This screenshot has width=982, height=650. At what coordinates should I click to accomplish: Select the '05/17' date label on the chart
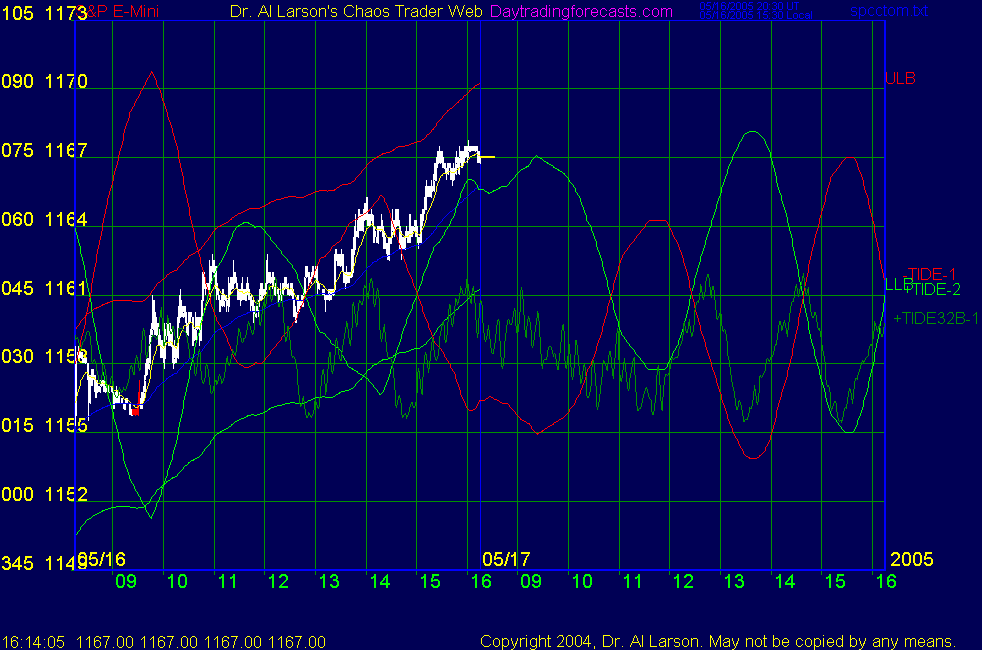tap(506, 559)
